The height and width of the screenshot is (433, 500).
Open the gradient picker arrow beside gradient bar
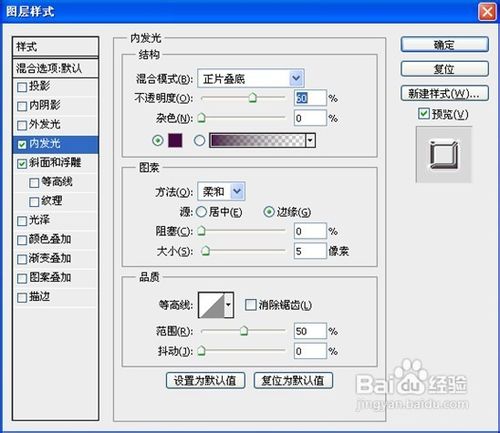(310, 140)
